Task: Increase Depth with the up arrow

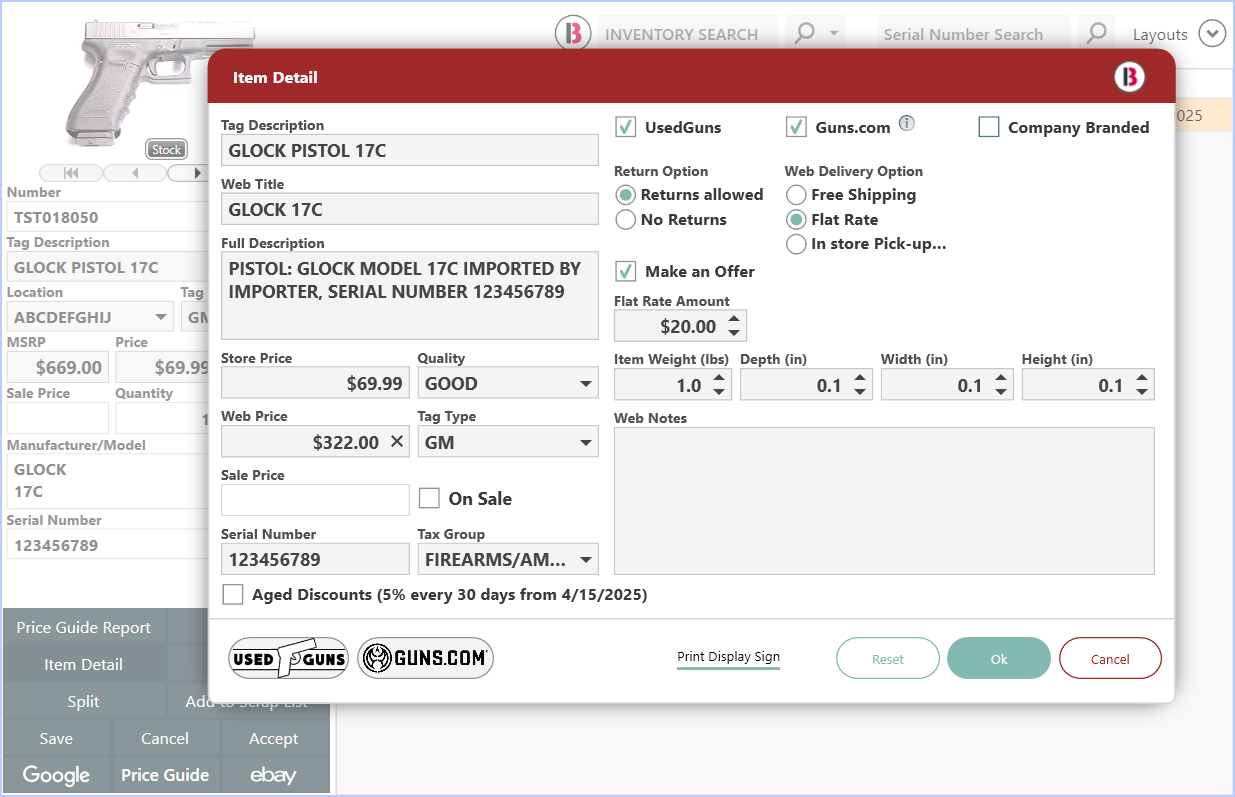Action: coord(860,378)
